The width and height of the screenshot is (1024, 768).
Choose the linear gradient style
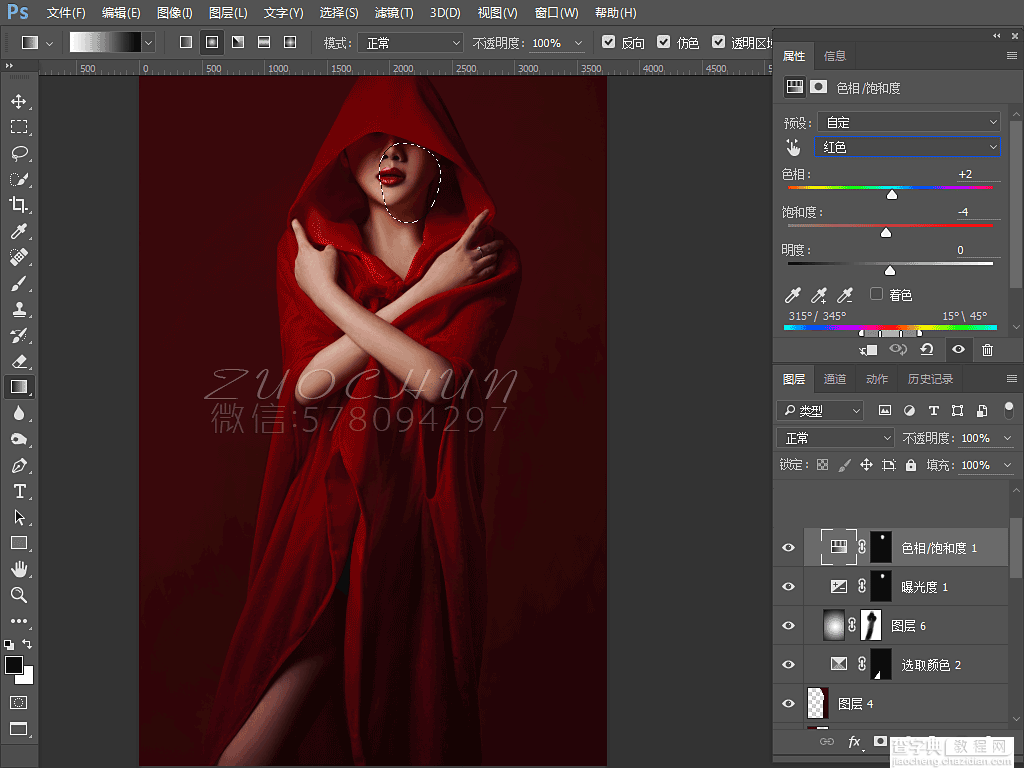pos(186,42)
